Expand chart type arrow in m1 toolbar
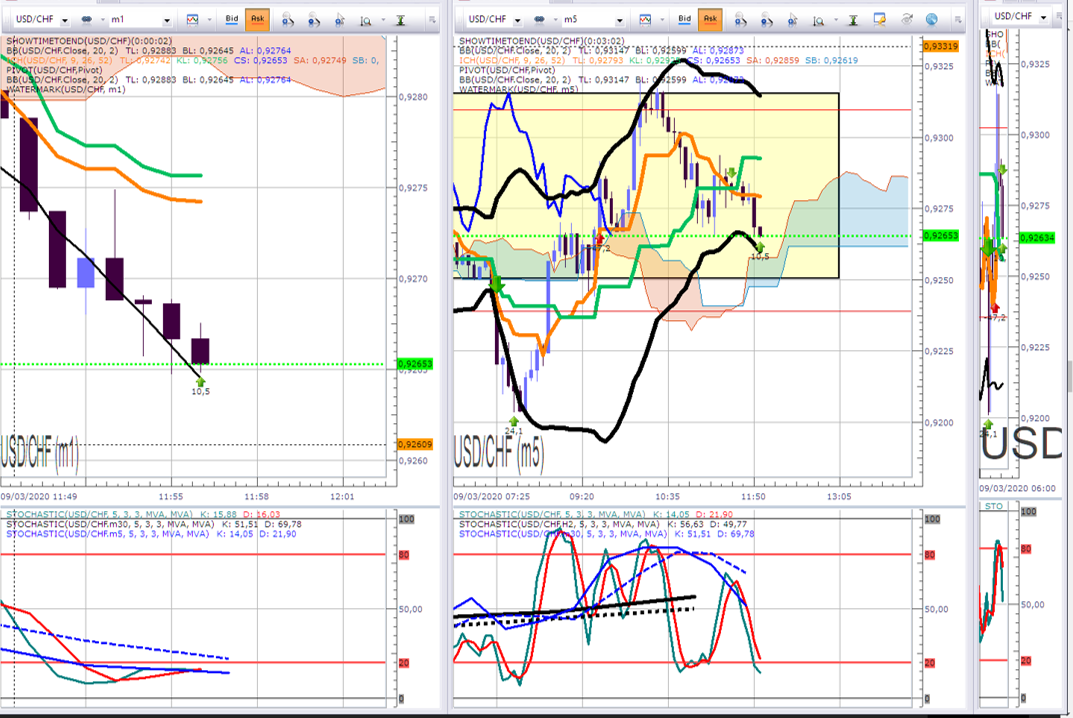Viewport: 1073px width, 718px height. coord(209,20)
